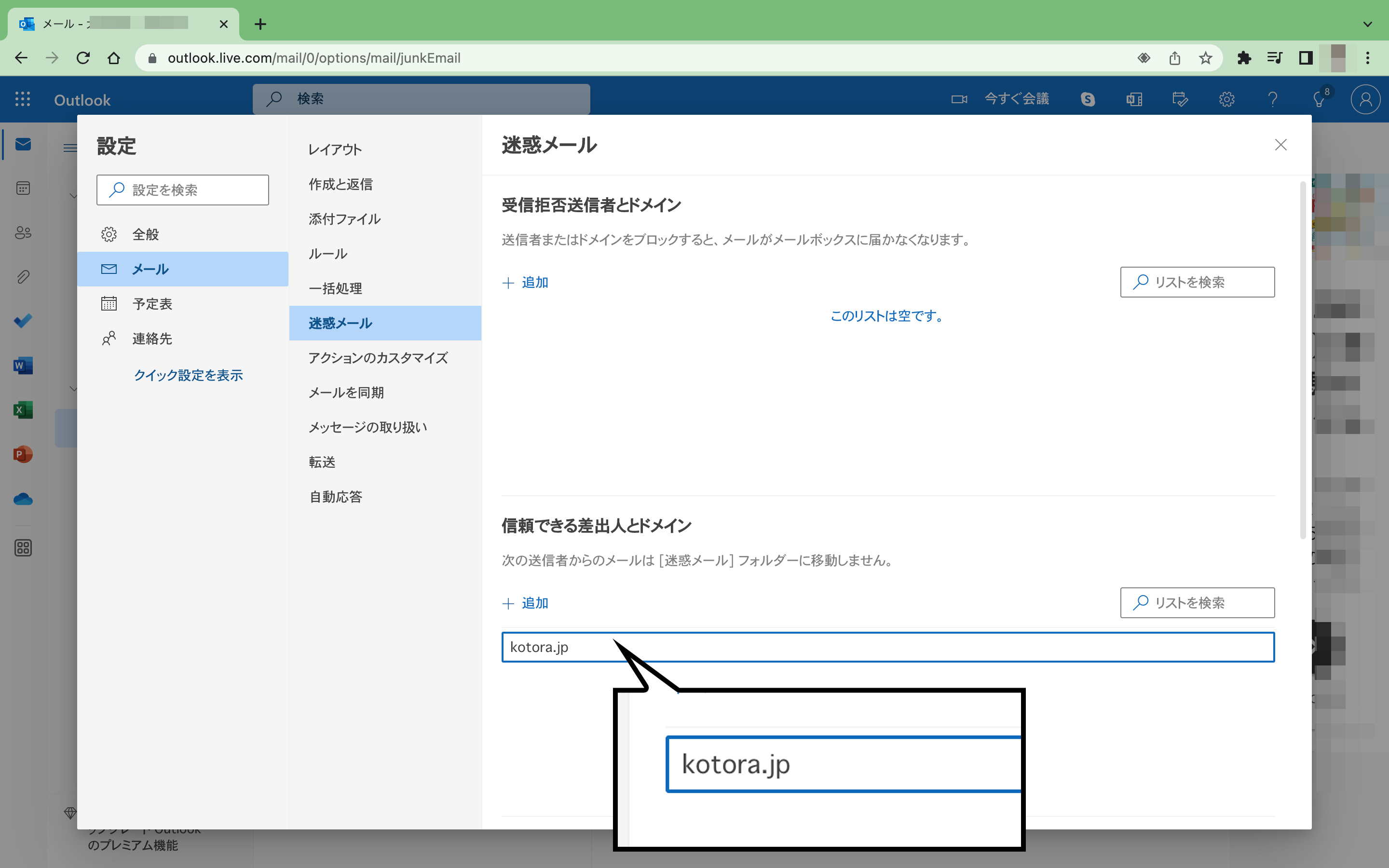Search the blocked senders list field
Image resolution: width=1389 pixels, height=868 pixels.
point(1198,282)
